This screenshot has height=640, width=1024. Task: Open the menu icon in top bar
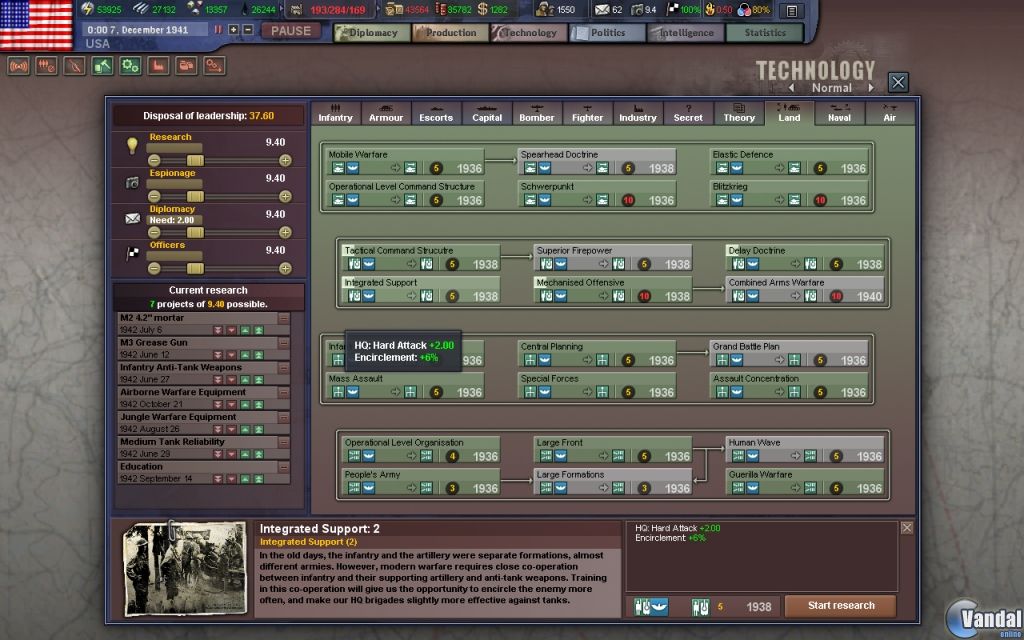pyautogui.click(x=791, y=11)
